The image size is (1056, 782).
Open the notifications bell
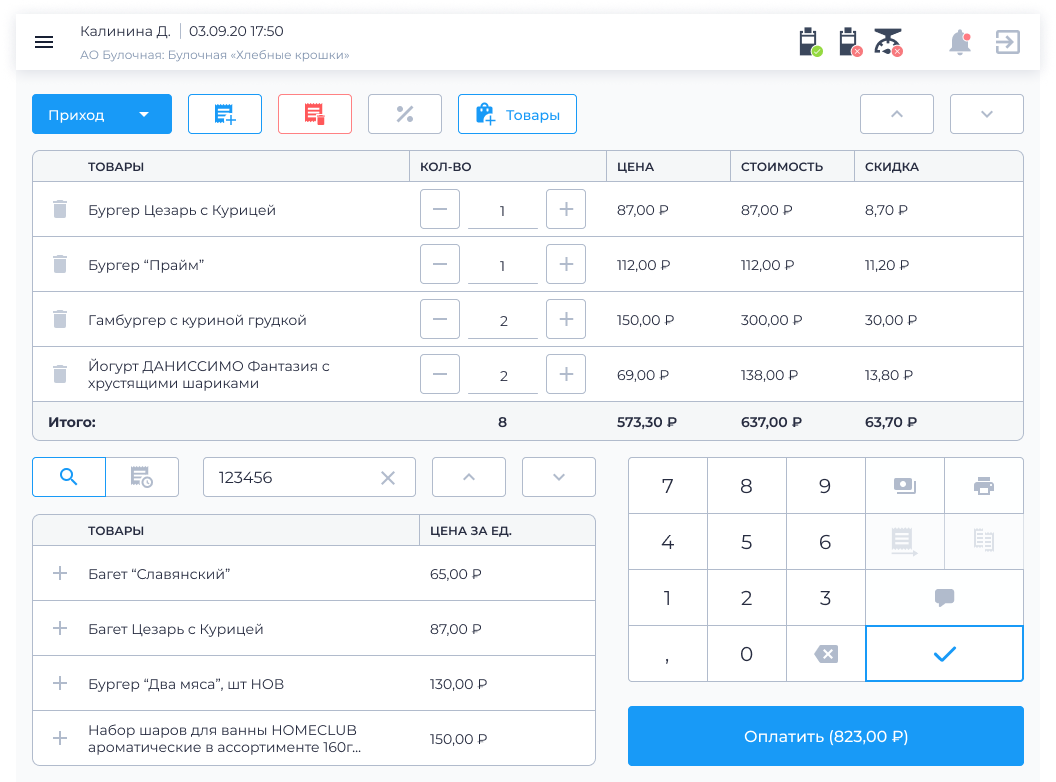click(x=960, y=42)
